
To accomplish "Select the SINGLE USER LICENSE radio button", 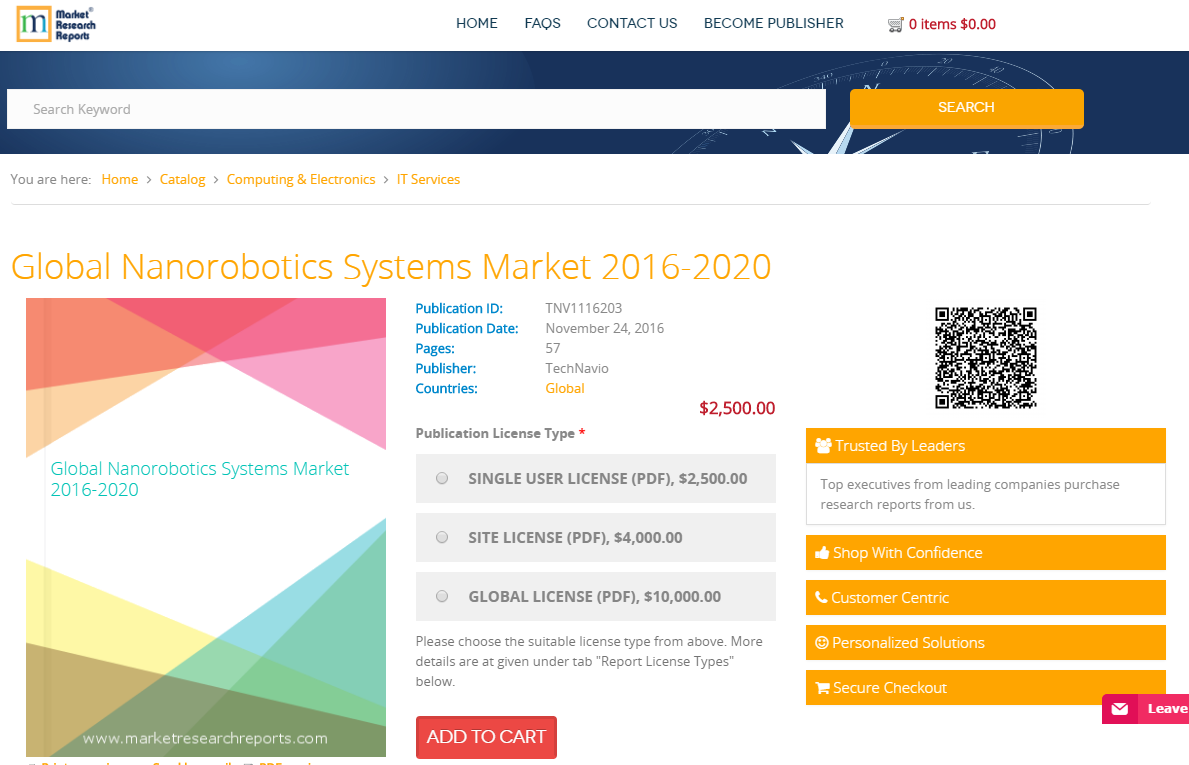I will click(441, 478).
